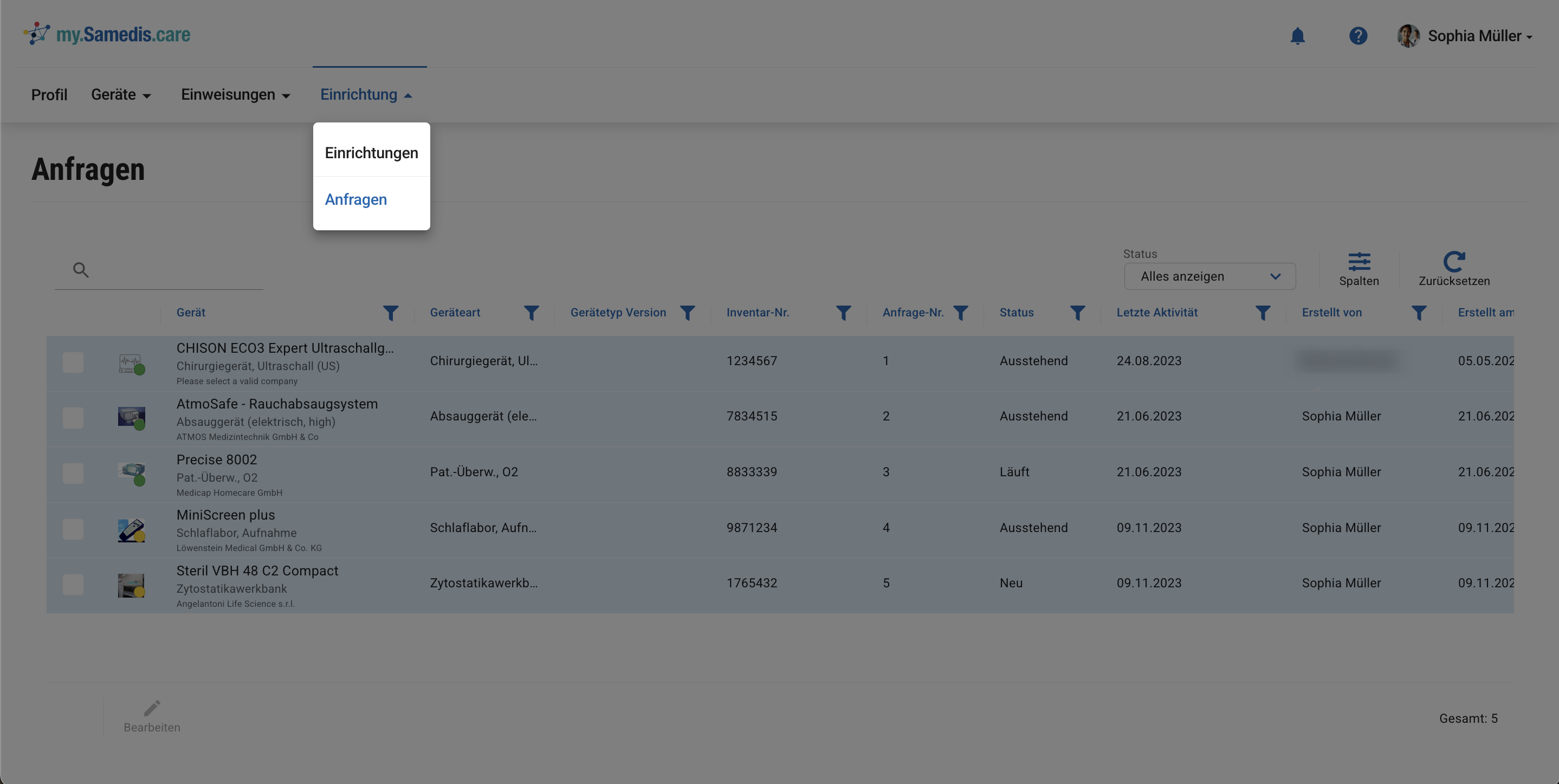The height and width of the screenshot is (784, 1559).
Task: Expand the Geräte navigation dropdown
Action: tap(121, 95)
